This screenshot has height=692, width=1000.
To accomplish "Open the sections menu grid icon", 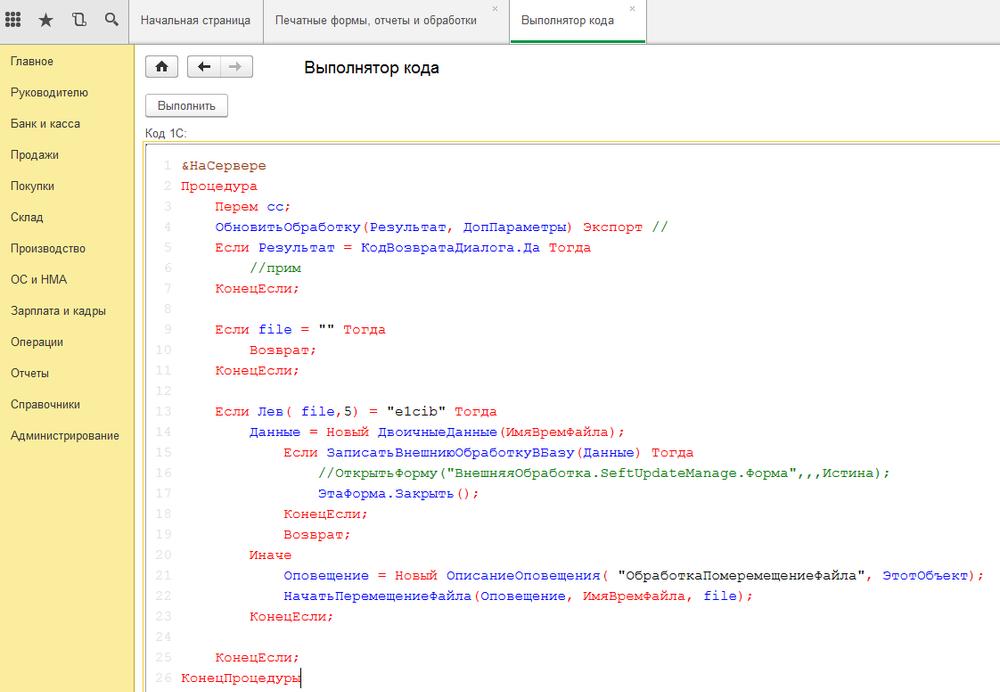I will 13,20.
